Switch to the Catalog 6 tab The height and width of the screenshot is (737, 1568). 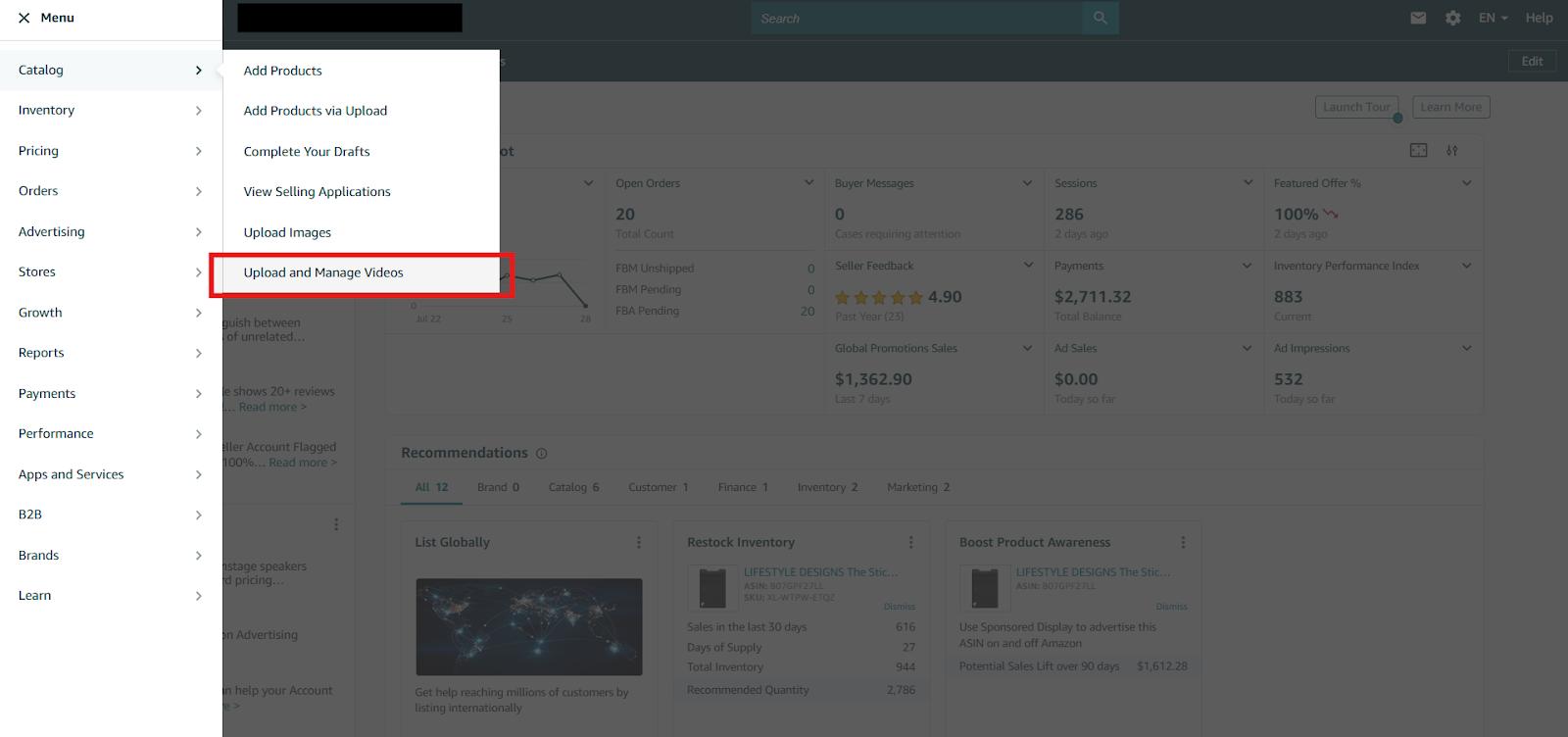pyautogui.click(x=573, y=487)
